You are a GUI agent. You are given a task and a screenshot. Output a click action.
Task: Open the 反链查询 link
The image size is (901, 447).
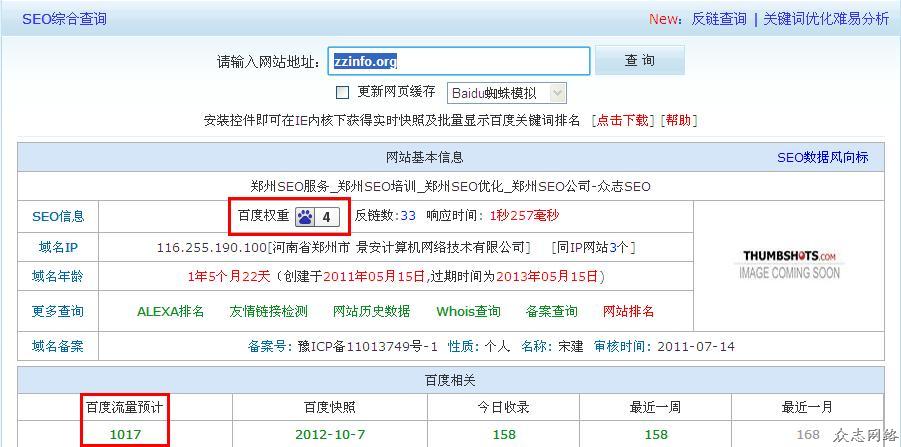click(x=719, y=19)
